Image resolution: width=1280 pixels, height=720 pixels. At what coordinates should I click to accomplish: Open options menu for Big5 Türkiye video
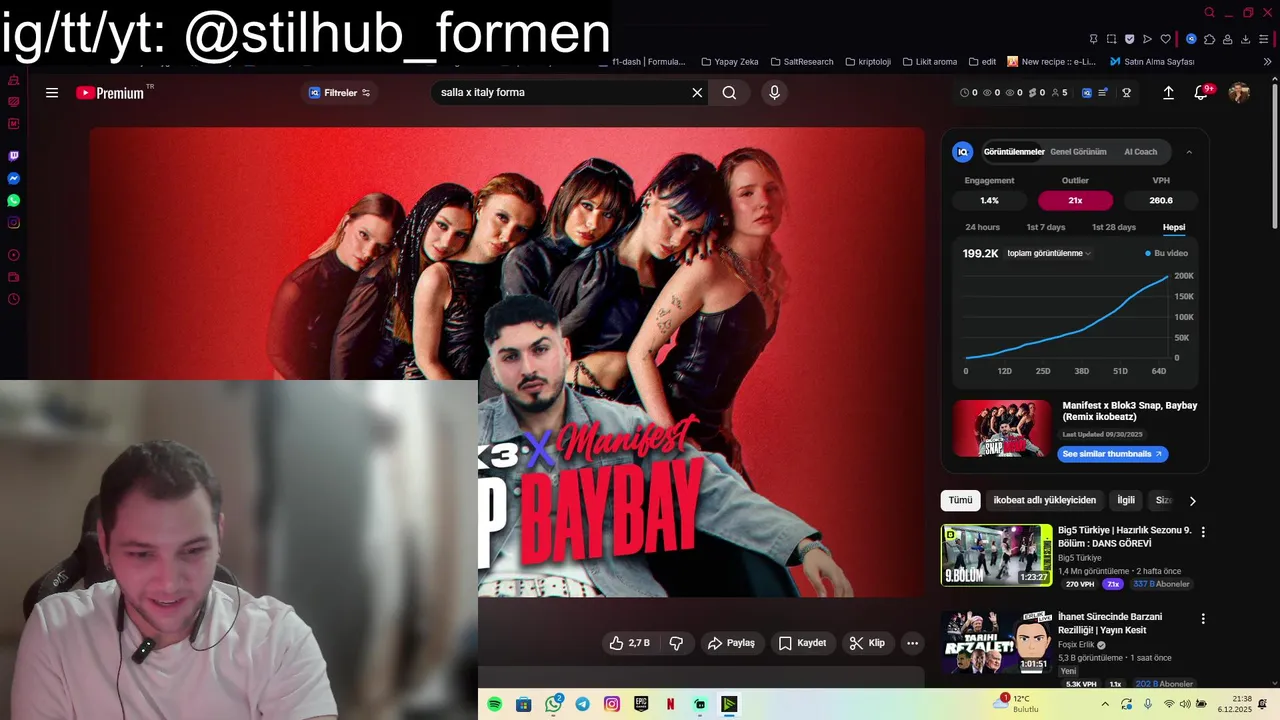click(1203, 532)
